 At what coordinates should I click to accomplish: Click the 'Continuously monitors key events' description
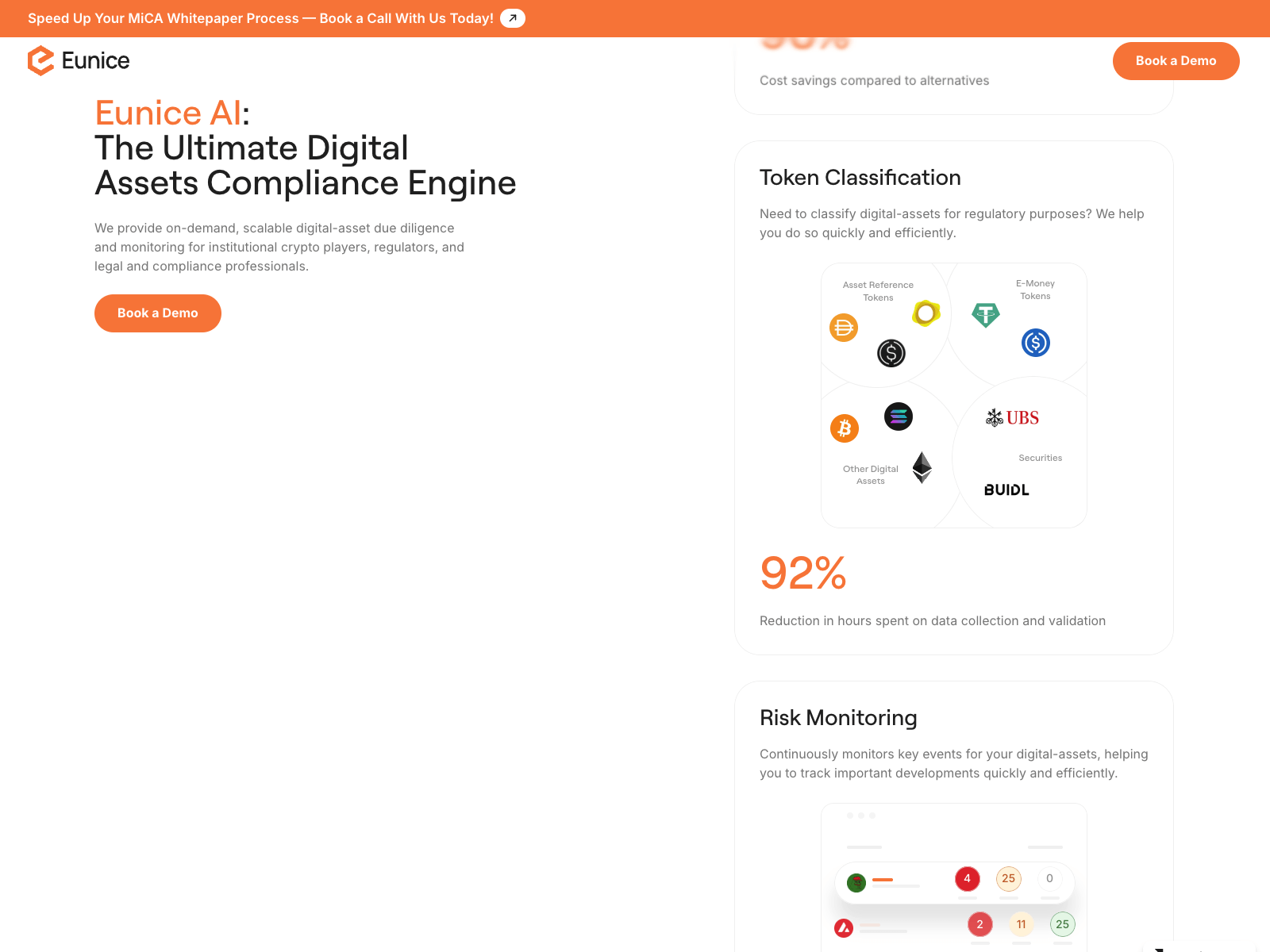[x=954, y=764]
